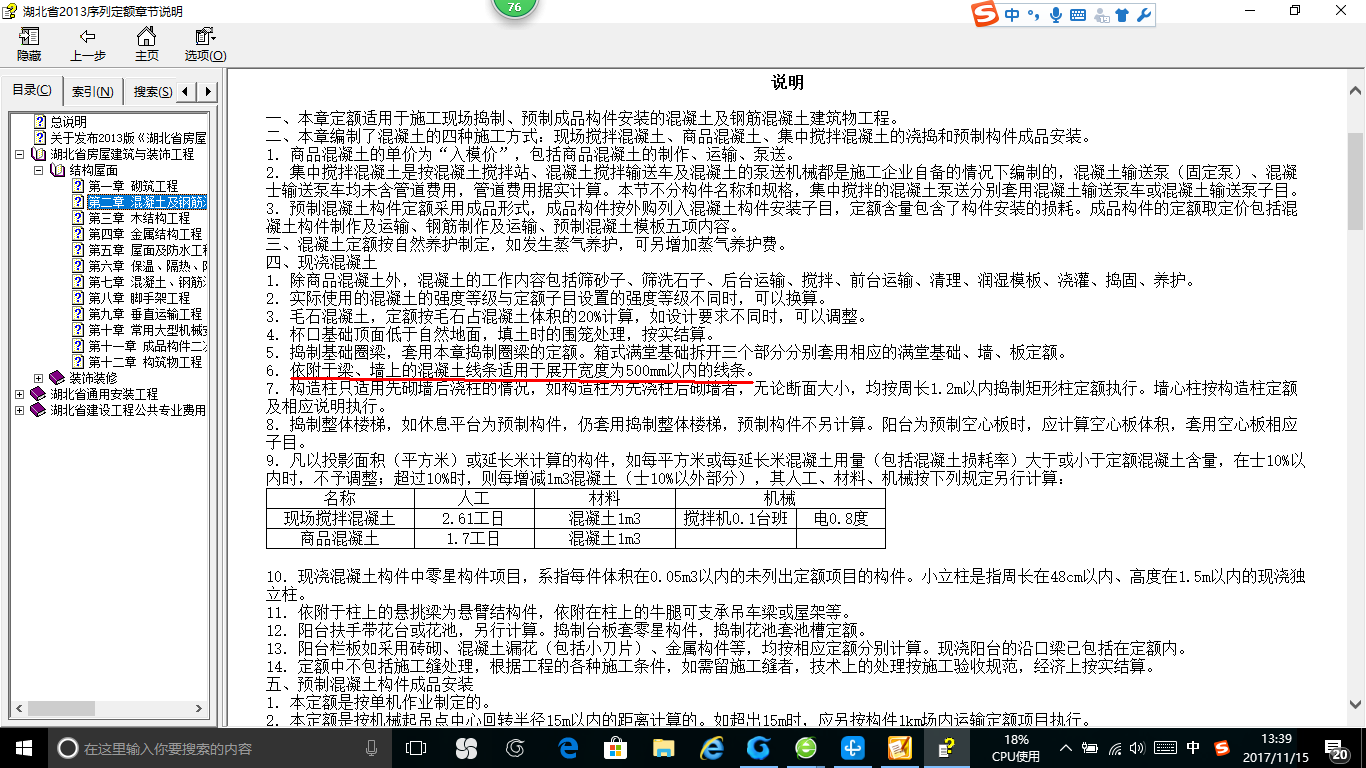Open 关于发布2013版 topic in tree
1366x768 pixels.
[x=128, y=138]
